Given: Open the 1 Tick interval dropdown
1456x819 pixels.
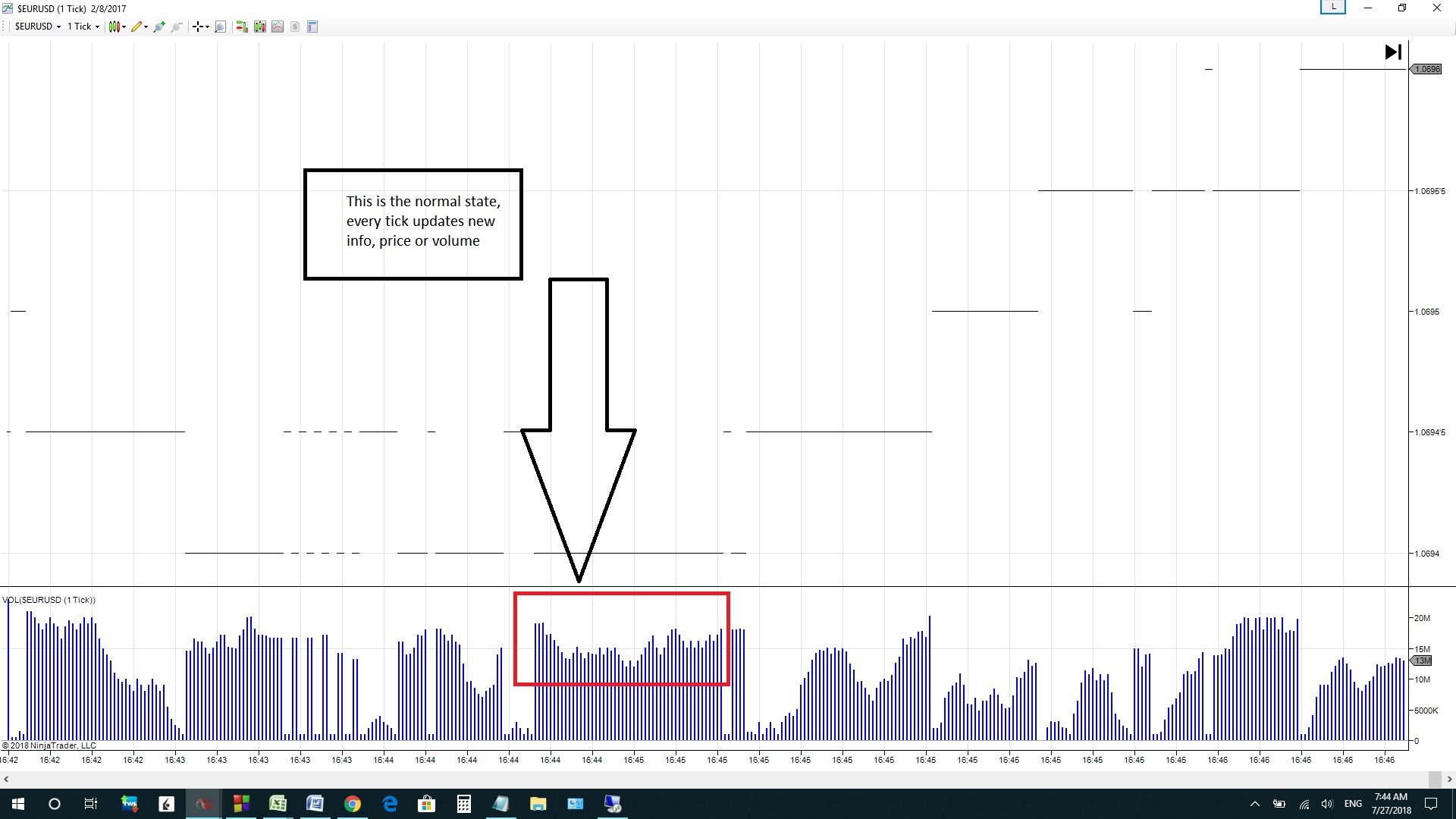Looking at the screenshot, I should tap(83, 27).
